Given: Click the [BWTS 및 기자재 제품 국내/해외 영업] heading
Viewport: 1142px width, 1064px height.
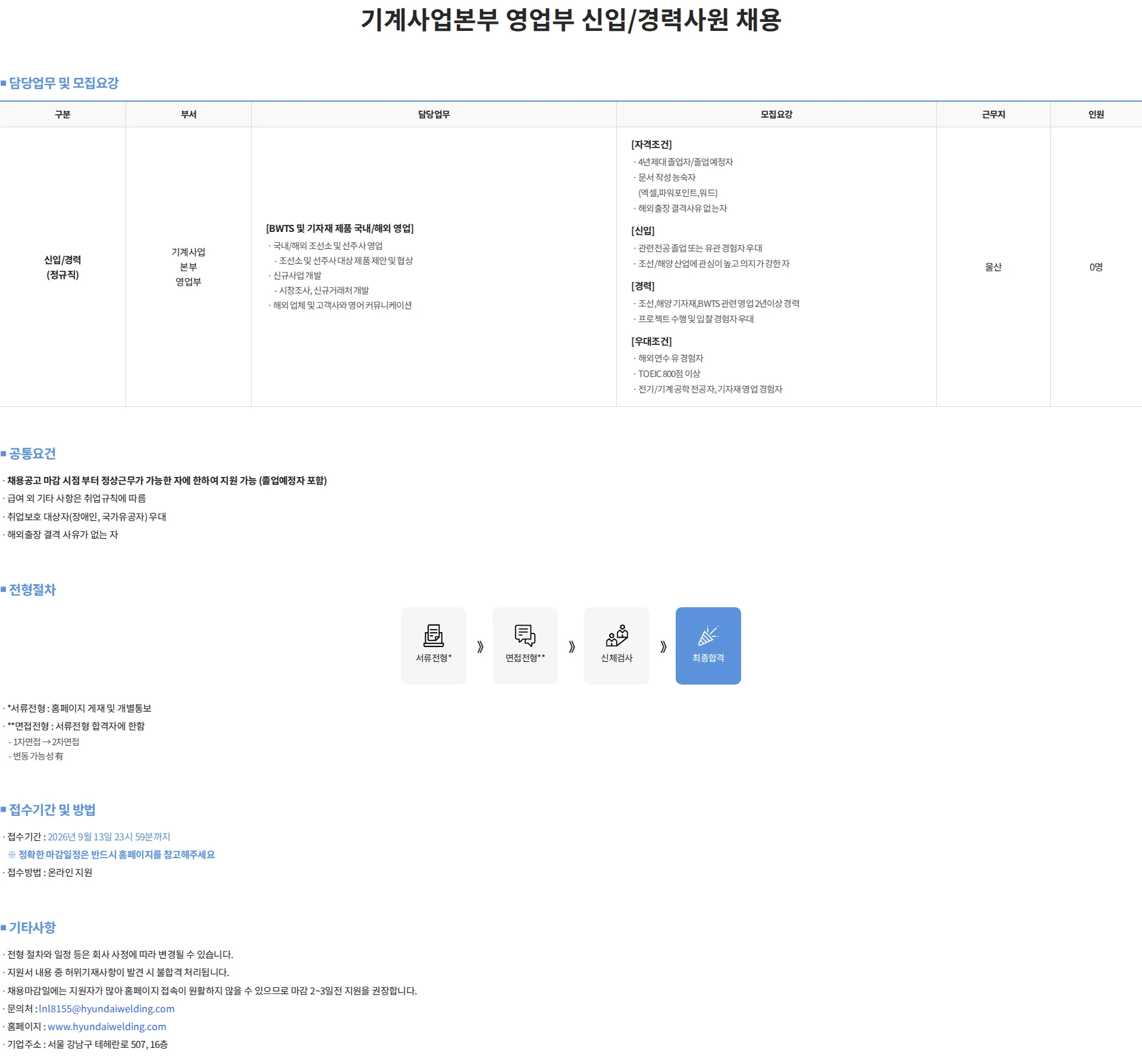Looking at the screenshot, I should pos(340,228).
